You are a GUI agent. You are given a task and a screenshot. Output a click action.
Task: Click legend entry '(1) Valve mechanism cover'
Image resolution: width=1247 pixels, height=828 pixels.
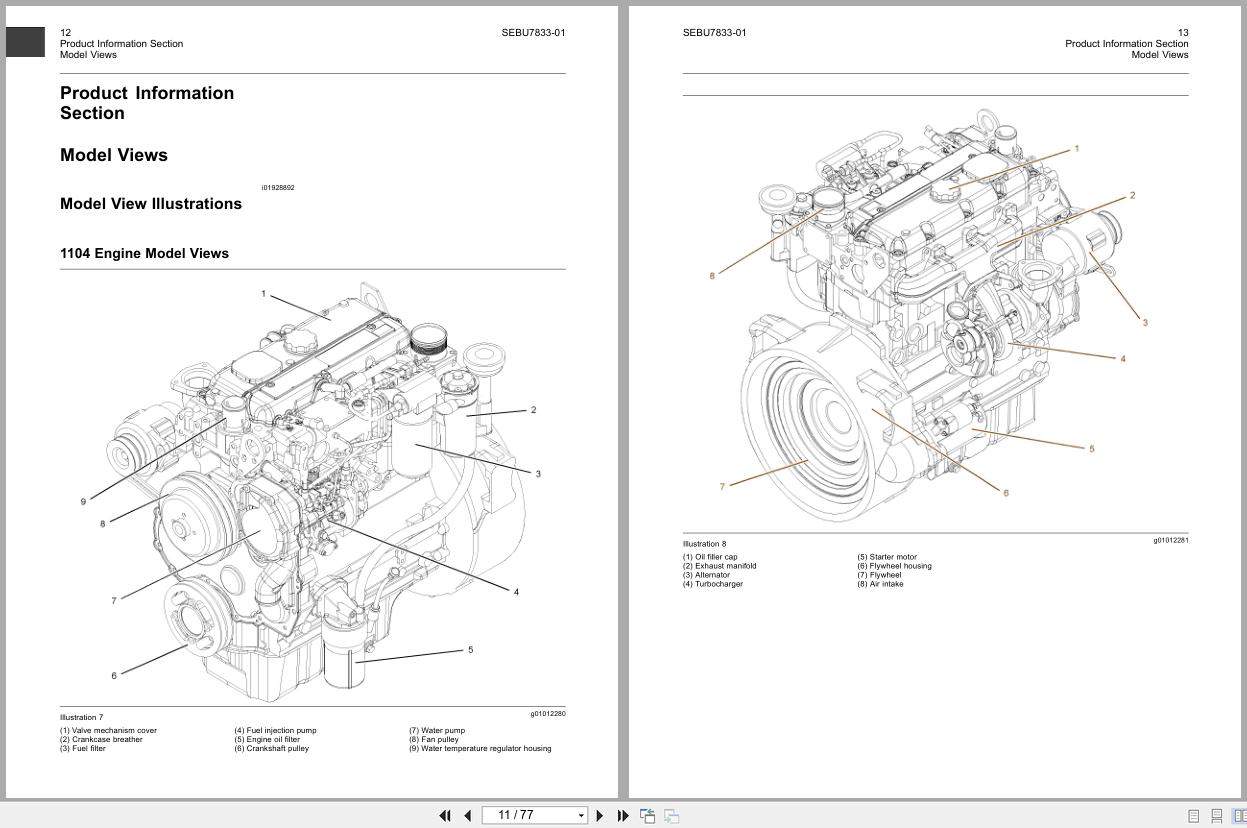pos(108,730)
